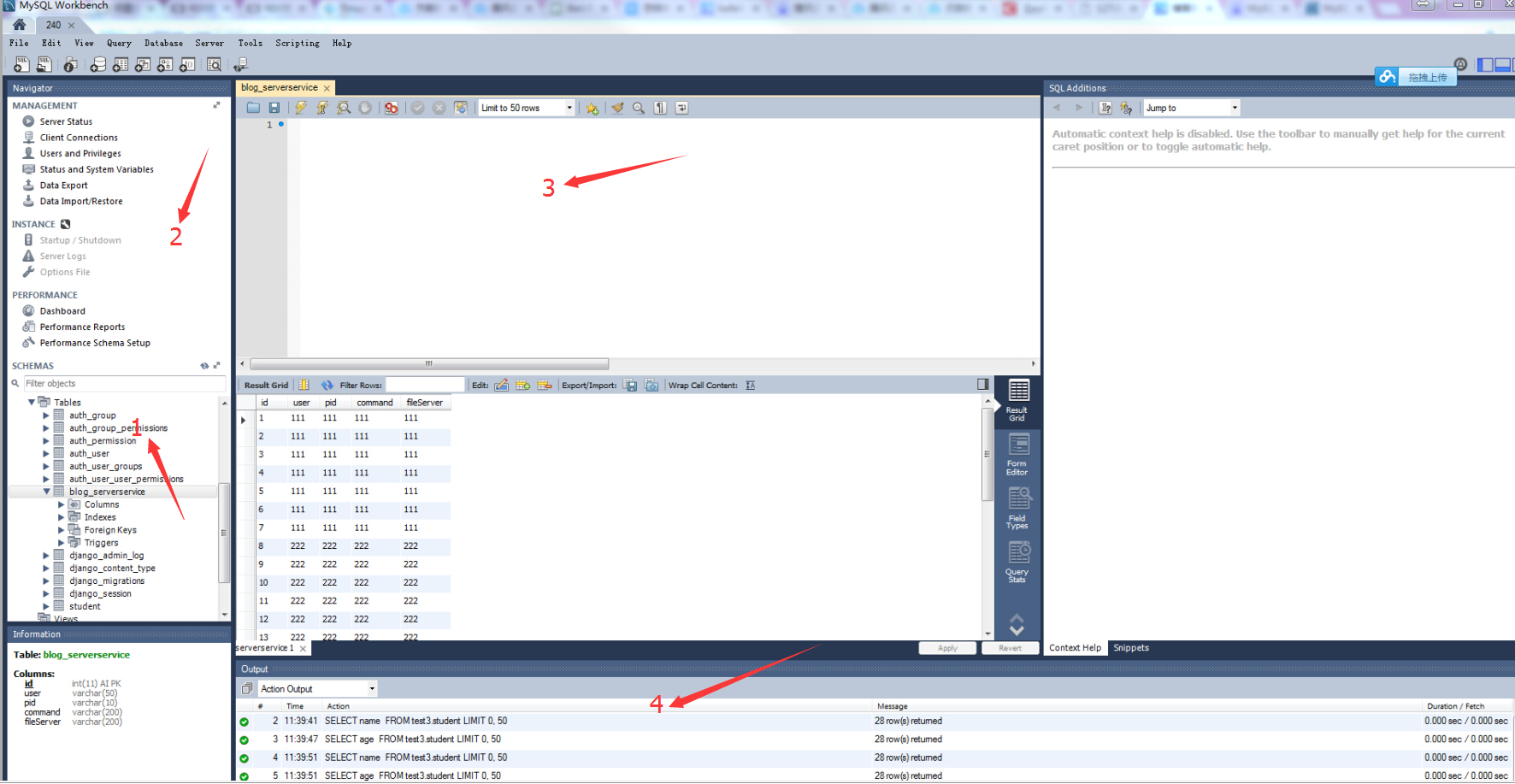Refresh the result grid data
1515x784 pixels.
[x=327, y=385]
